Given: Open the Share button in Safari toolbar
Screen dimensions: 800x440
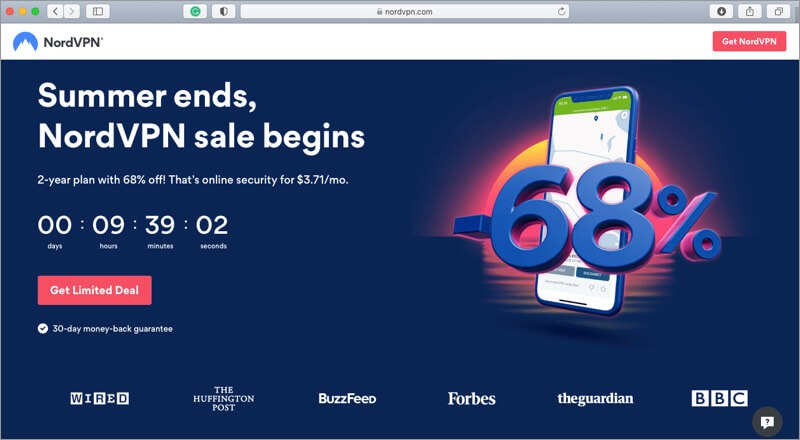Looking at the screenshot, I should pyautogui.click(x=750, y=11).
